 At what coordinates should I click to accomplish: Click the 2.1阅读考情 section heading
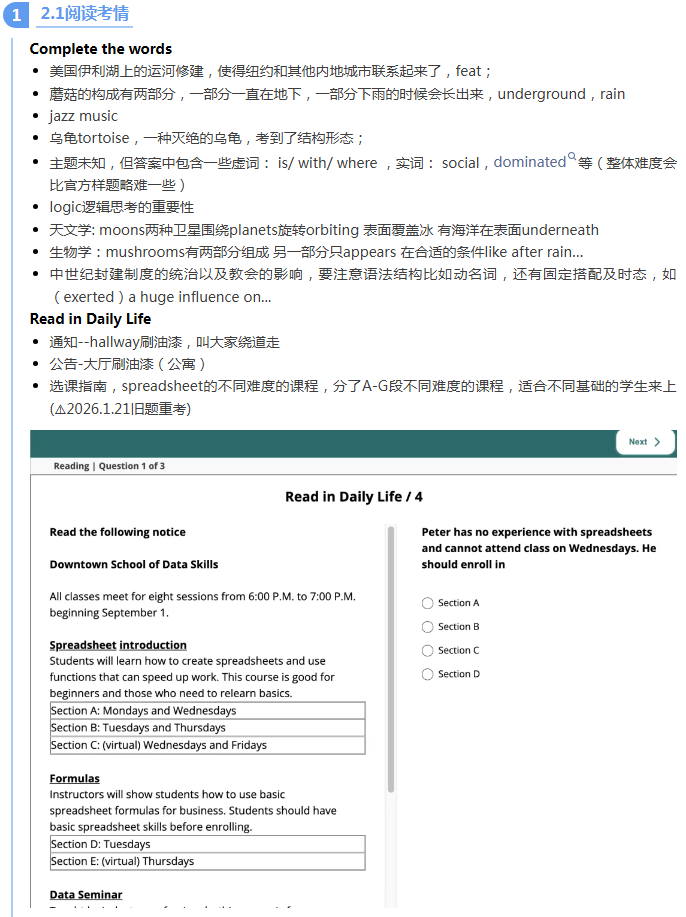85,14
